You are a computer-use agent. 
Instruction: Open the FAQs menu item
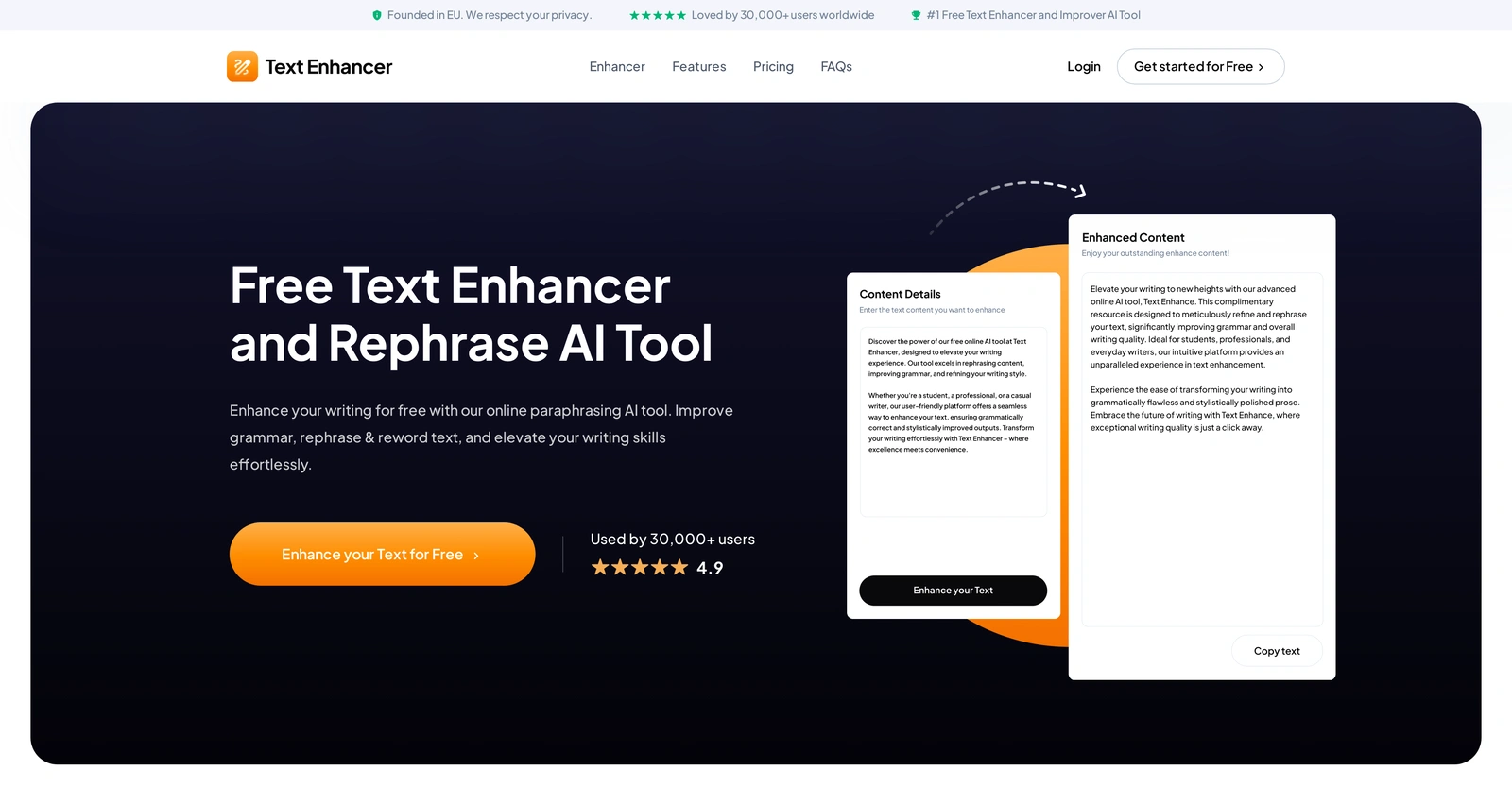[836, 66]
